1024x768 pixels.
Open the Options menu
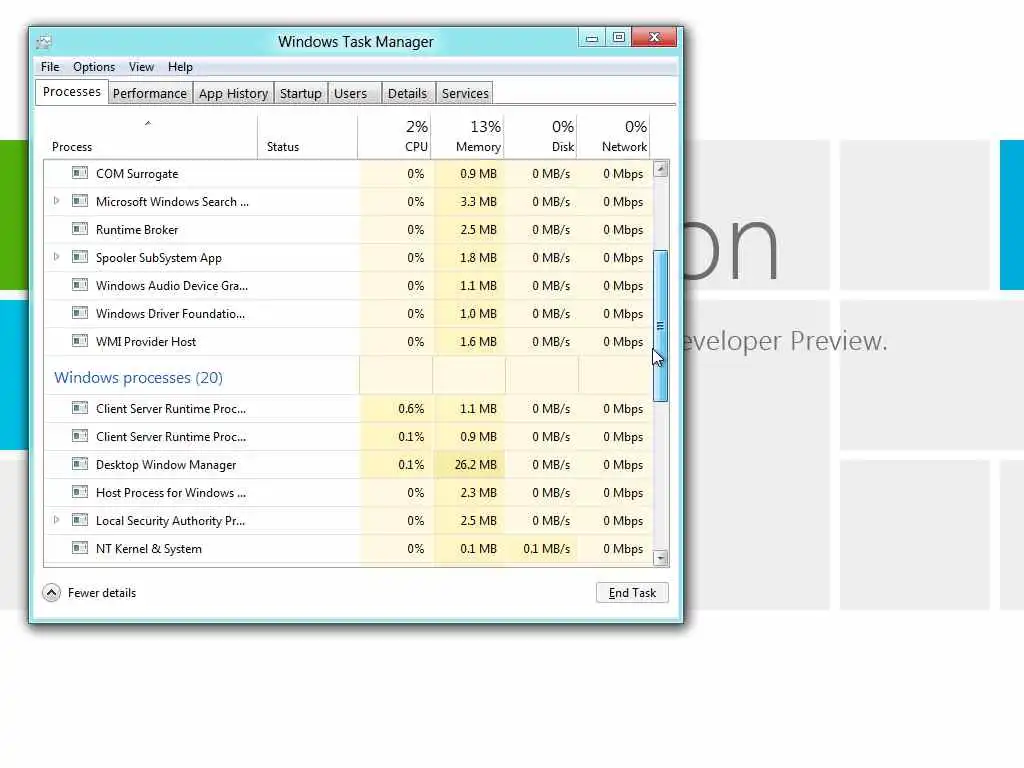(x=93, y=67)
